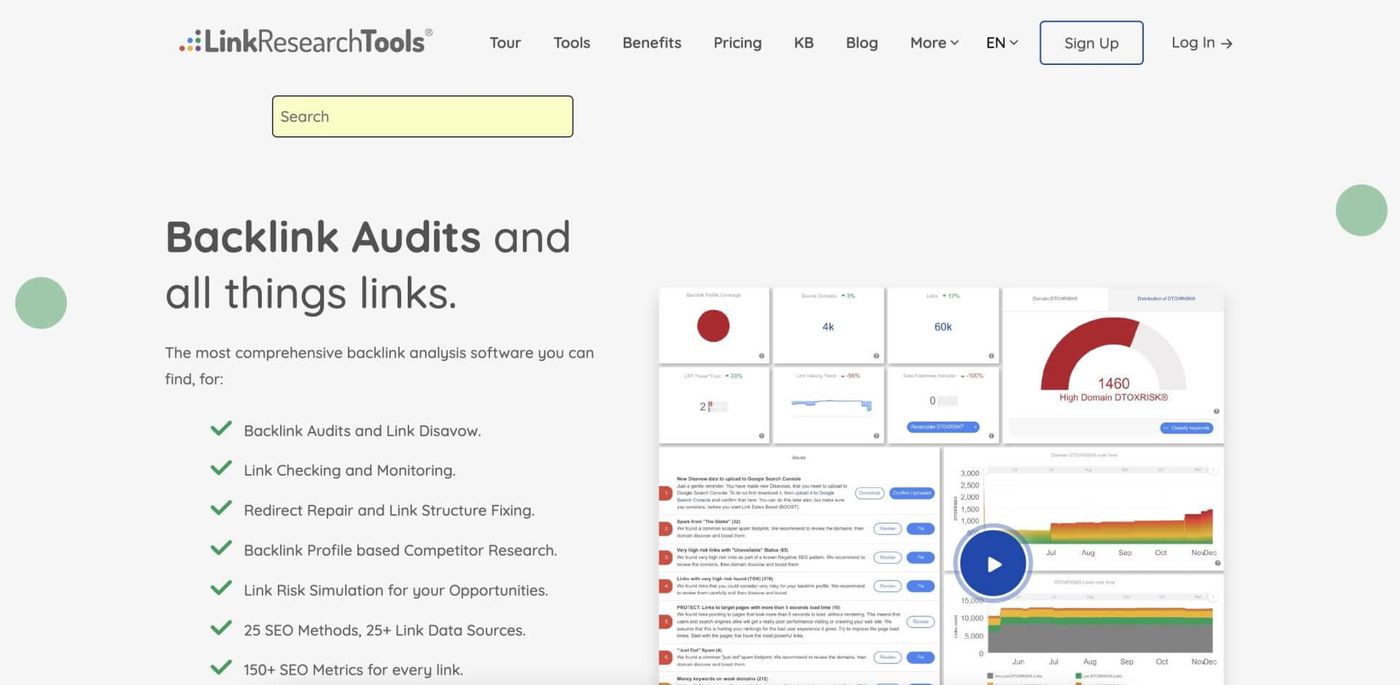Visit the Blog section
This screenshot has height=685, width=1400.
862,42
